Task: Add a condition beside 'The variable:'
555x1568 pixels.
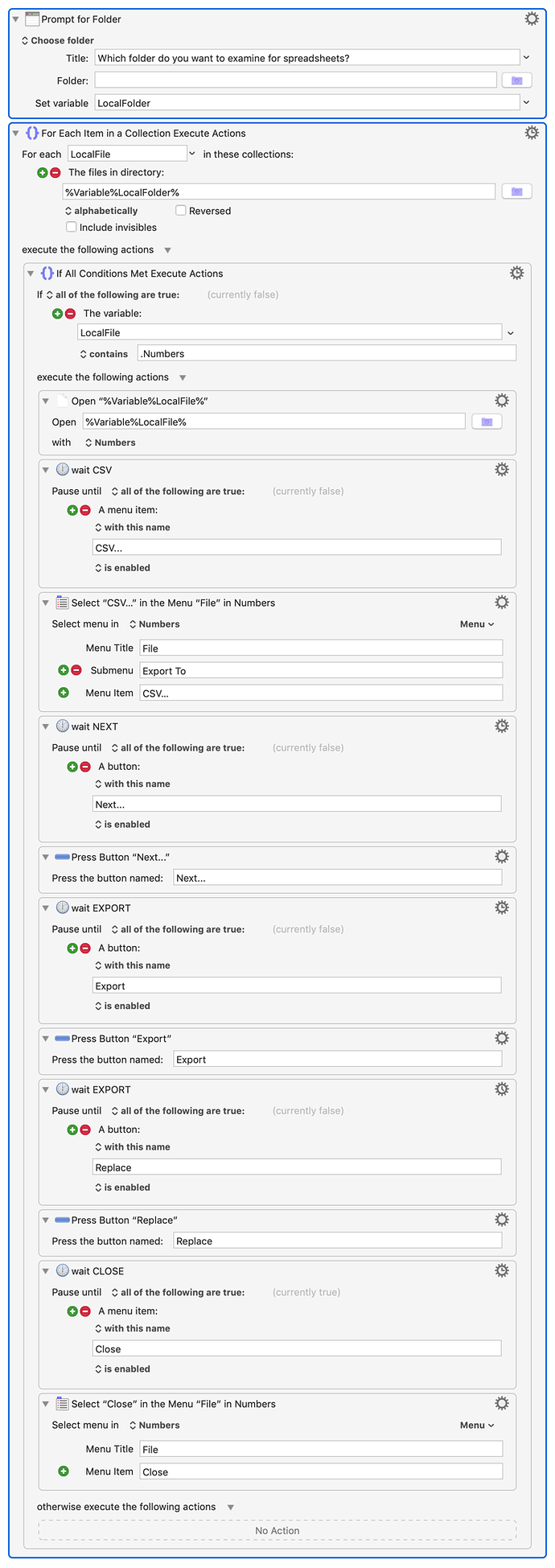Action: click(58, 314)
